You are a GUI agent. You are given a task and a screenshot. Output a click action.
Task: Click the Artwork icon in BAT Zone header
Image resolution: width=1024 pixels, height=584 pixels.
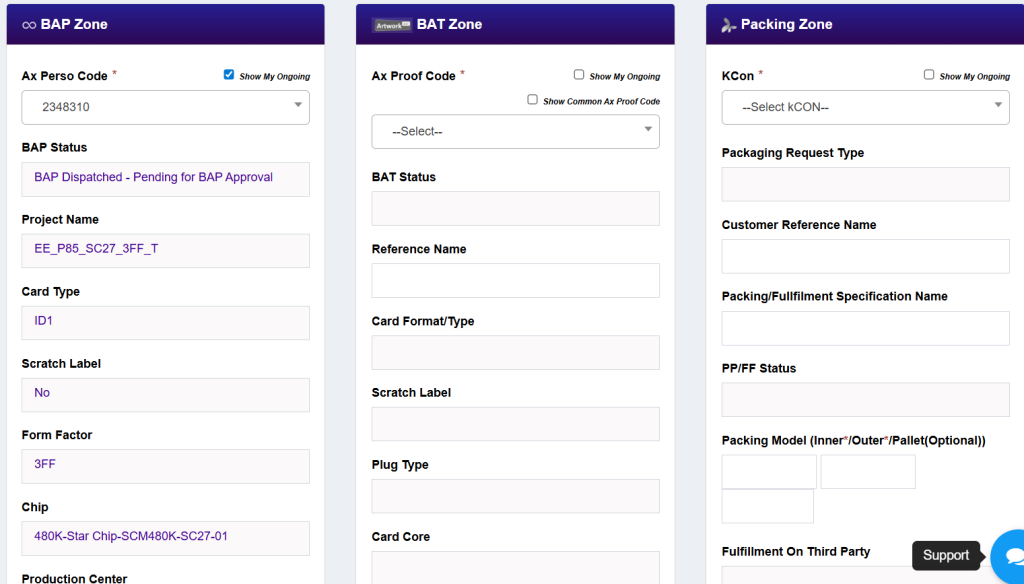(391, 25)
